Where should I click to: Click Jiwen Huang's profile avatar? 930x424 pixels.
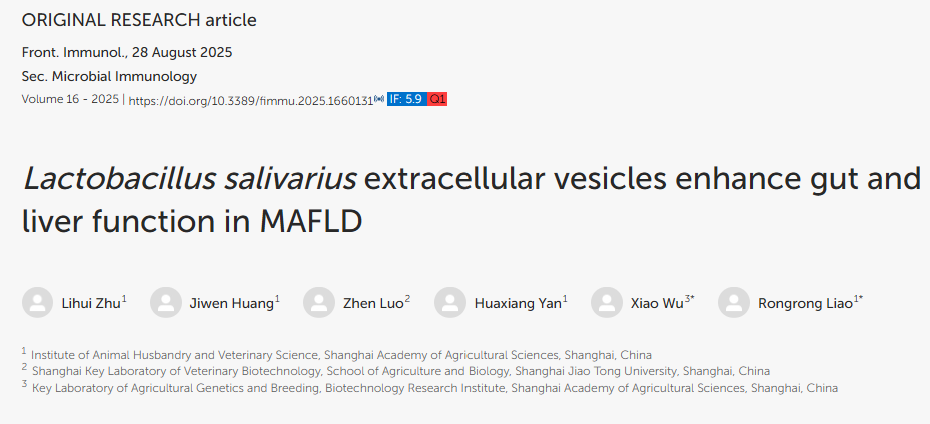coord(165,302)
